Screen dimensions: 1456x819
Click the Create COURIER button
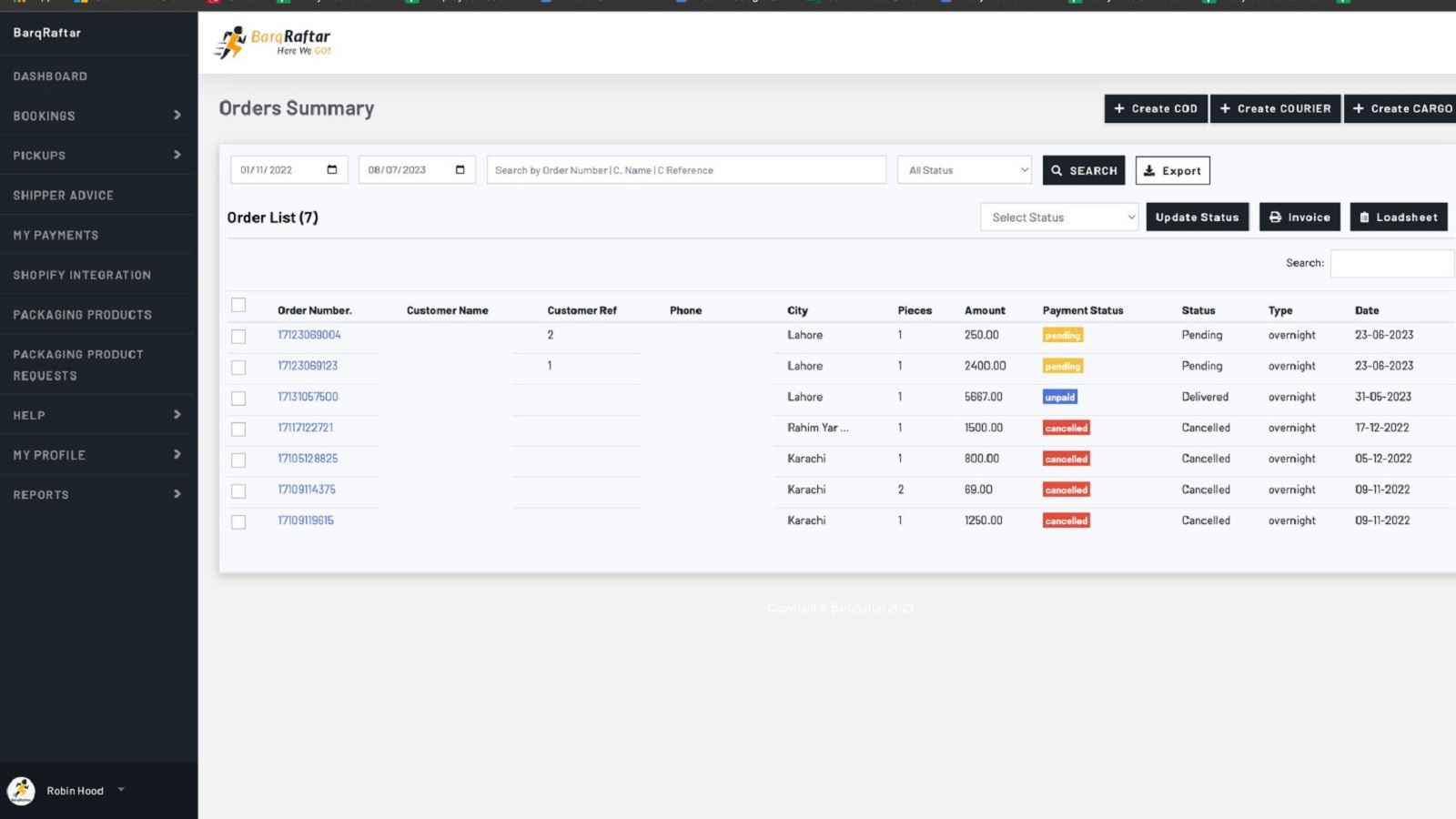click(1275, 108)
